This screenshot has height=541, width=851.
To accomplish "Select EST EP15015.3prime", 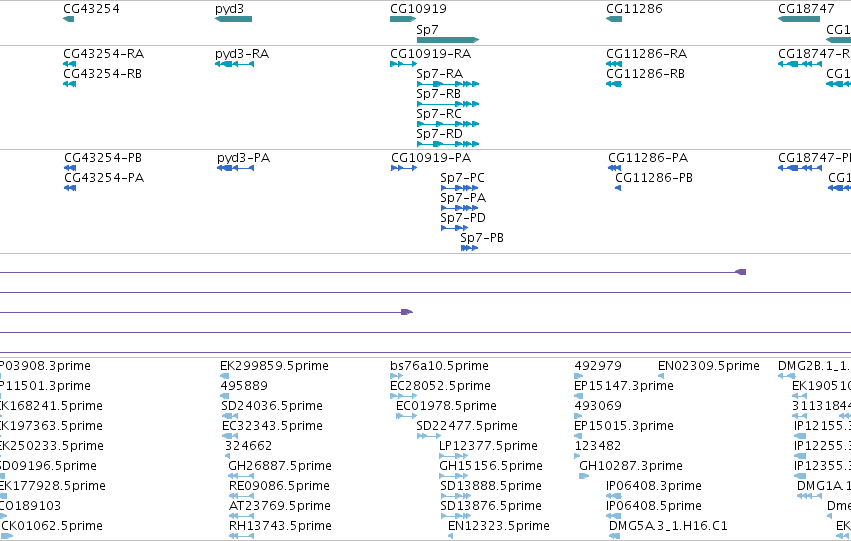I will tap(578, 436).
